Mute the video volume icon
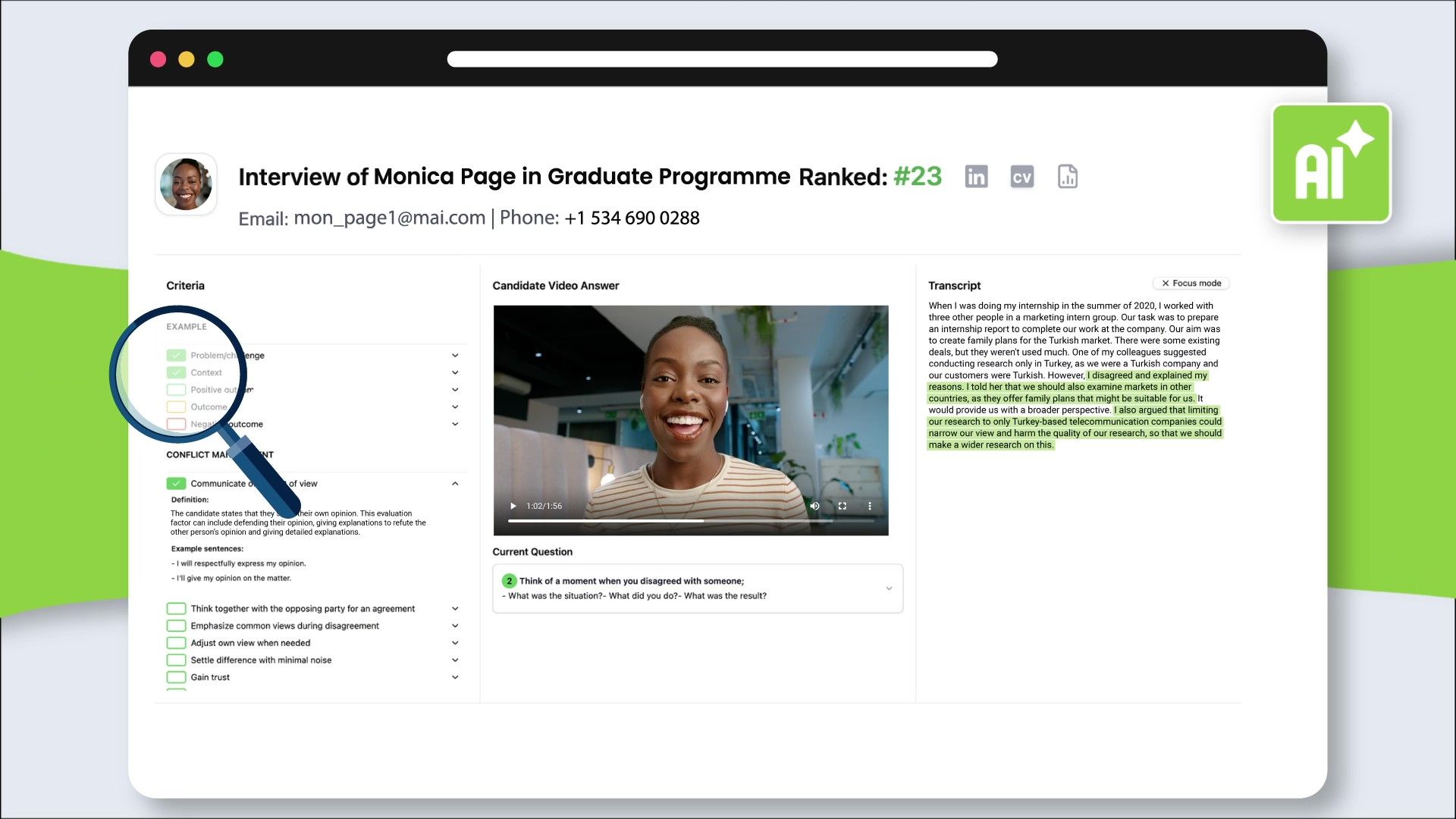This screenshot has height=819, width=1456. point(814,506)
